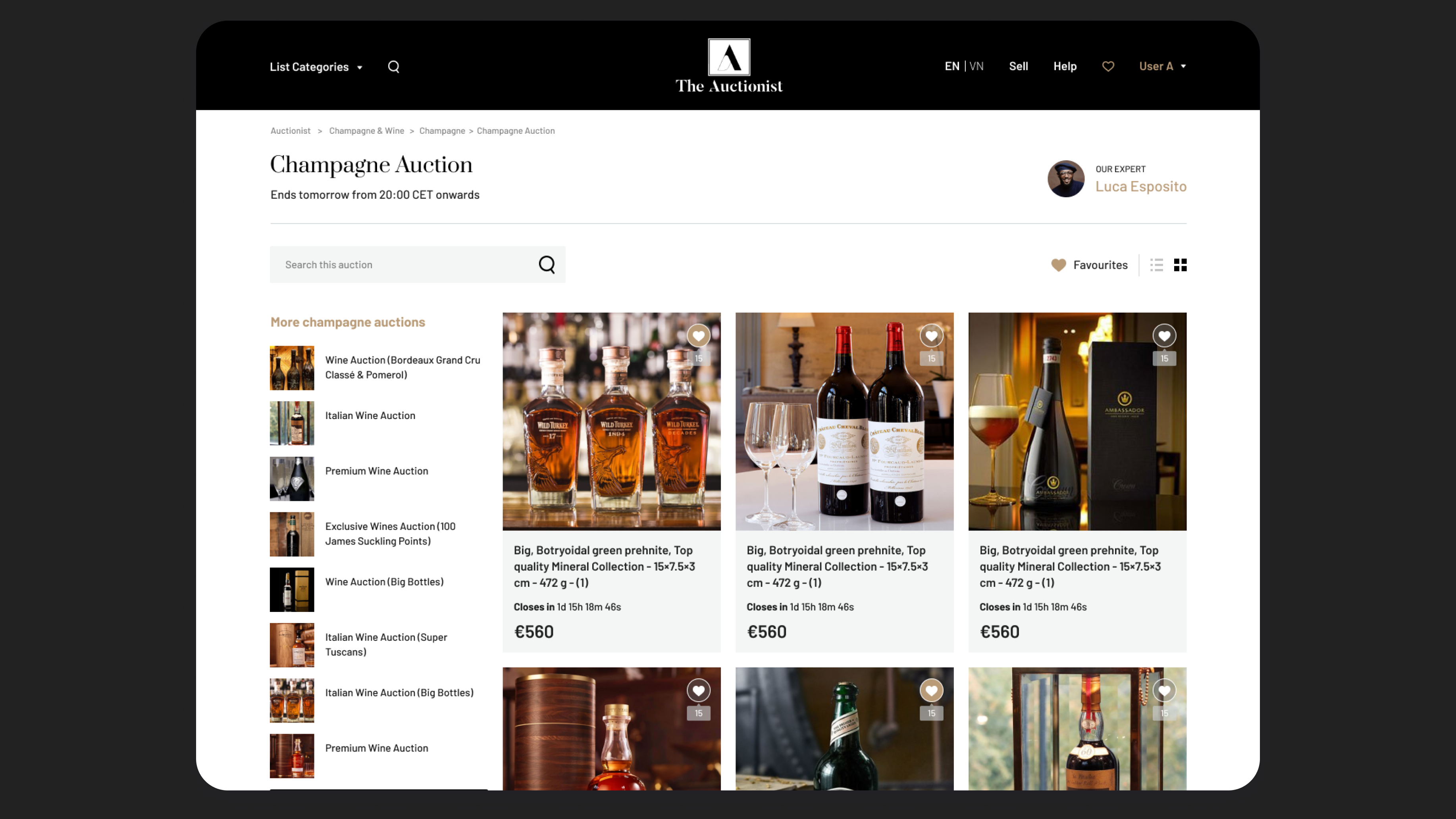Image resolution: width=1456 pixels, height=819 pixels.
Task: Go to Champagne & Wine breadcrumb
Action: (x=366, y=131)
